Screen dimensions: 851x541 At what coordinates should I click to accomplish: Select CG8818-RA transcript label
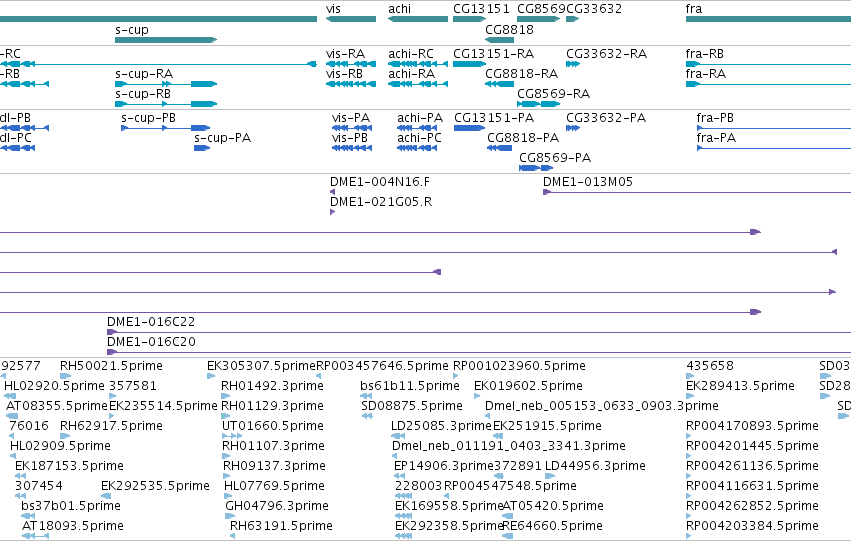pyautogui.click(x=522, y=74)
